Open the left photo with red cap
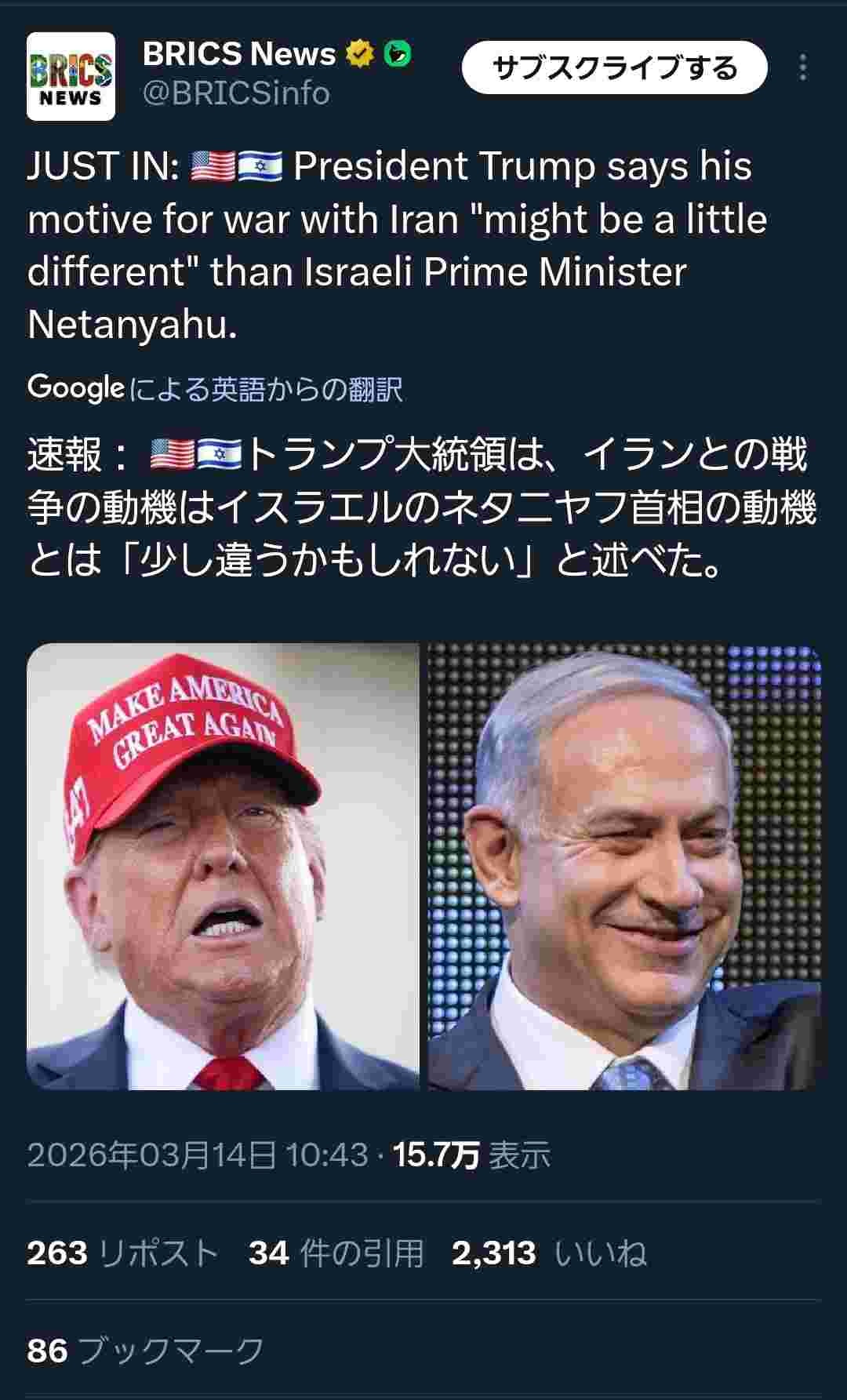Image resolution: width=847 pixels, height=1400 pixels. 223,867
